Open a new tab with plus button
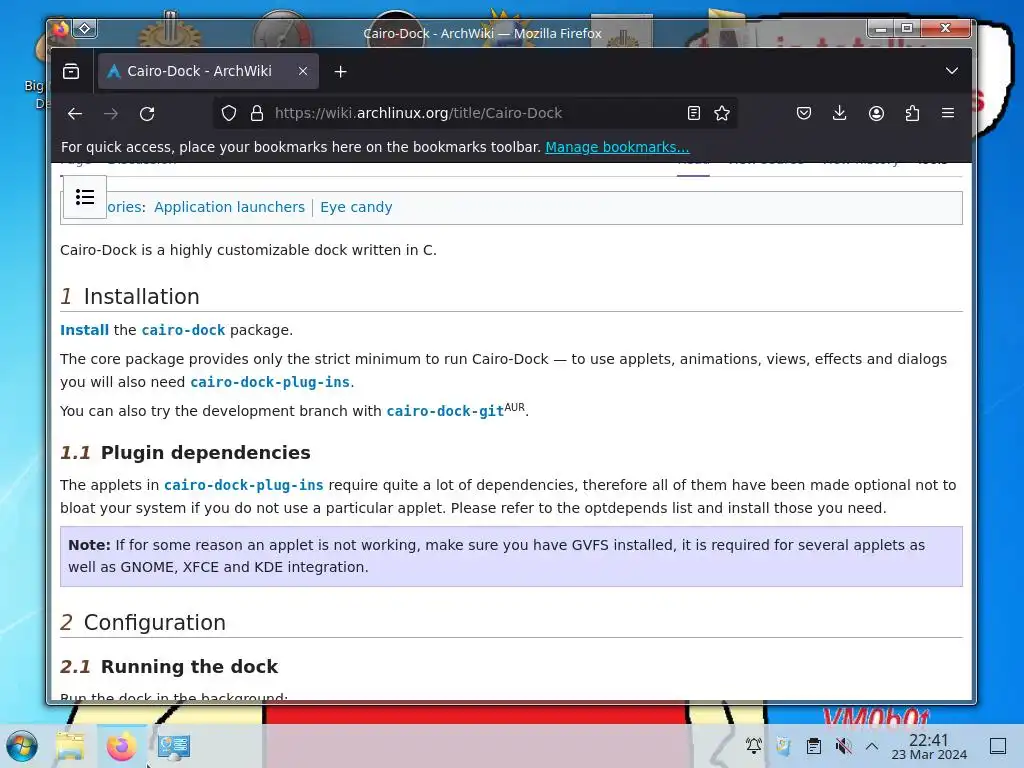1024x768 pixels. (340, 72)
